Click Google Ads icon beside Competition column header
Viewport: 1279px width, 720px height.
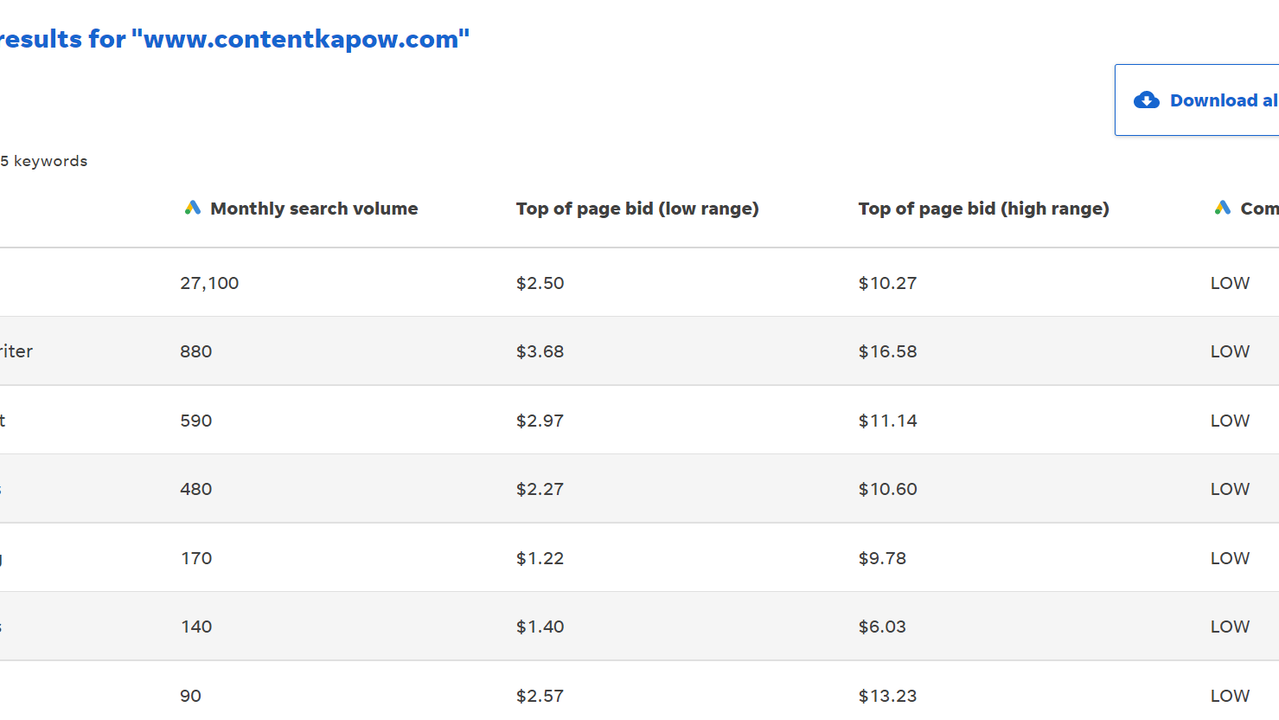tap(1222, 208)
